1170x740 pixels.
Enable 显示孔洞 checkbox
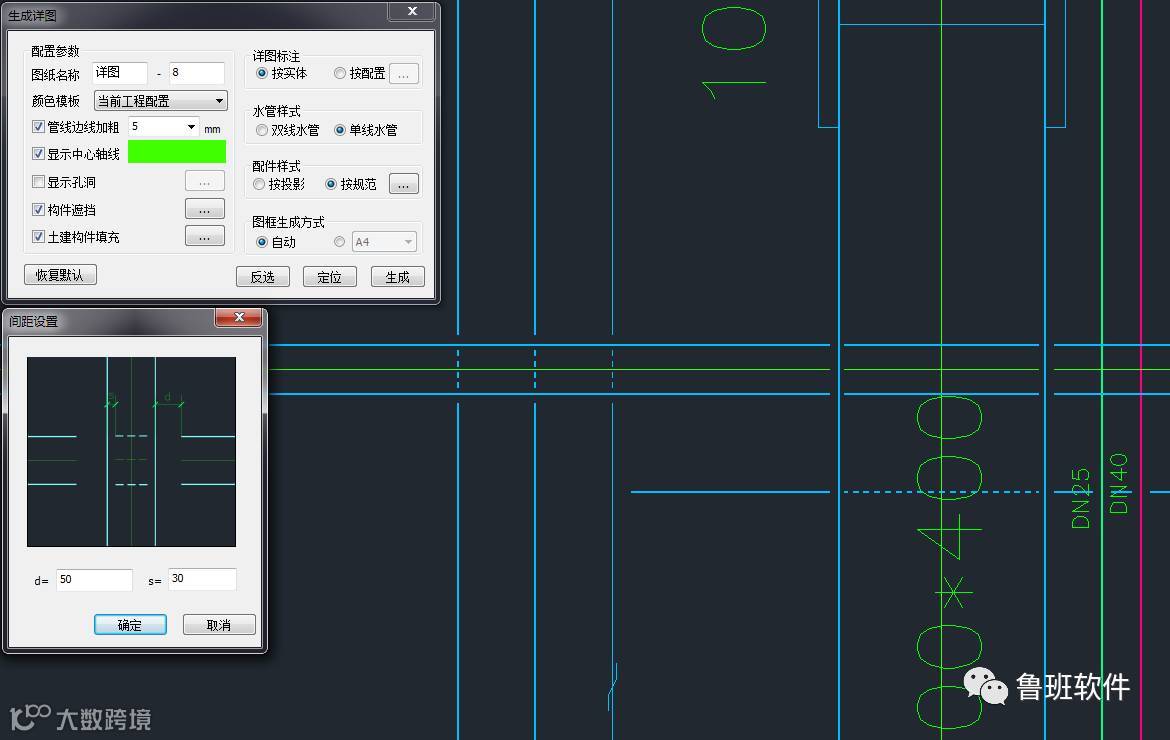pyautogui.click(x=38, y=181)
